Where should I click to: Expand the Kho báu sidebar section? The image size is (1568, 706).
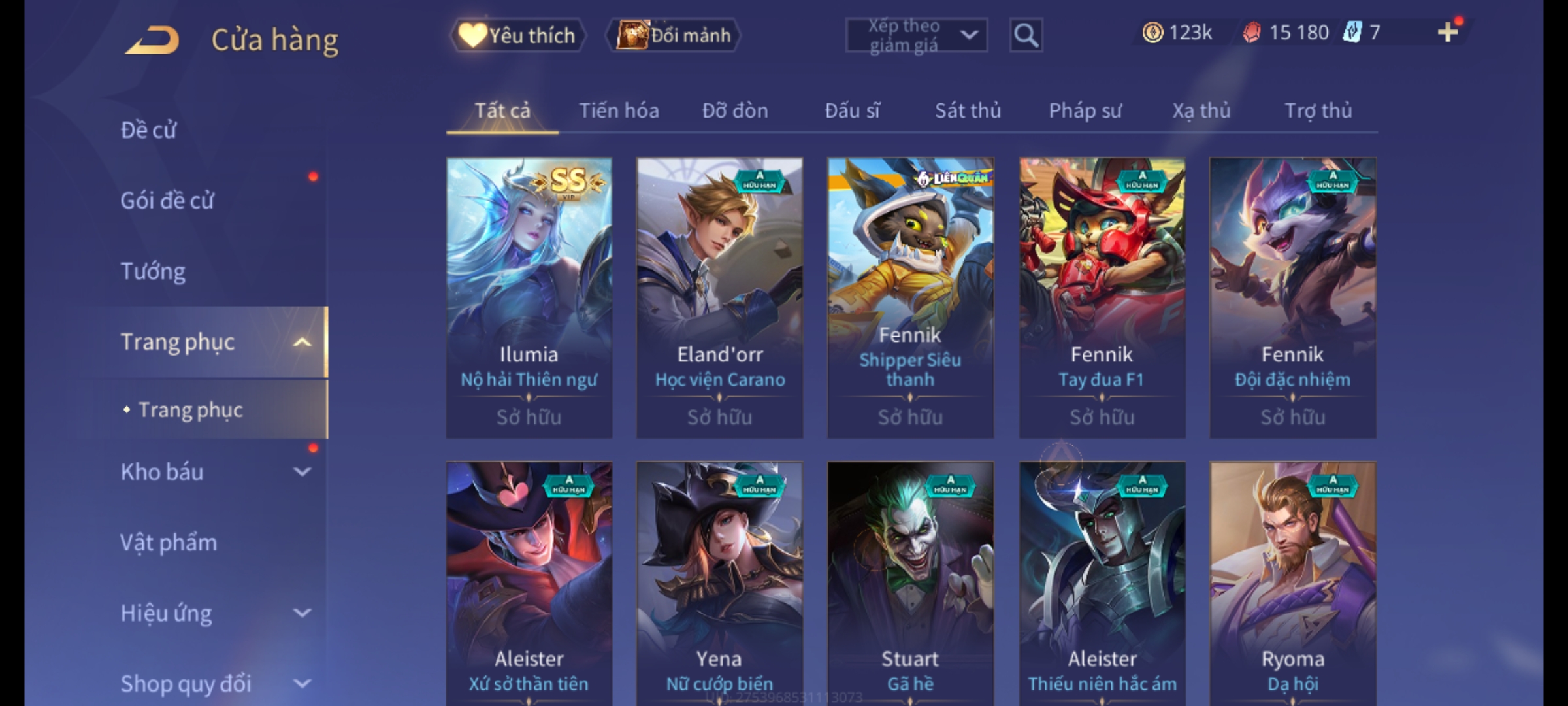[x=302, y=471]
